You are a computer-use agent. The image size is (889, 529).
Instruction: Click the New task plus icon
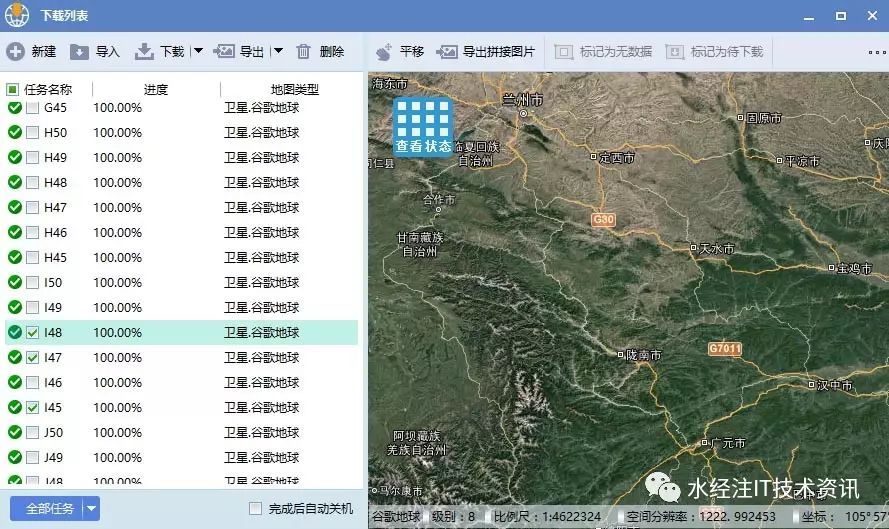[15, 52]
